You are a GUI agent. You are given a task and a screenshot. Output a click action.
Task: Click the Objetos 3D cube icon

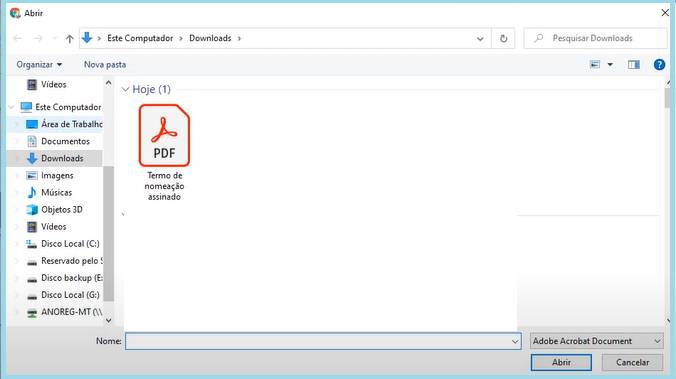pyautogui.click(x=31, y=210)
